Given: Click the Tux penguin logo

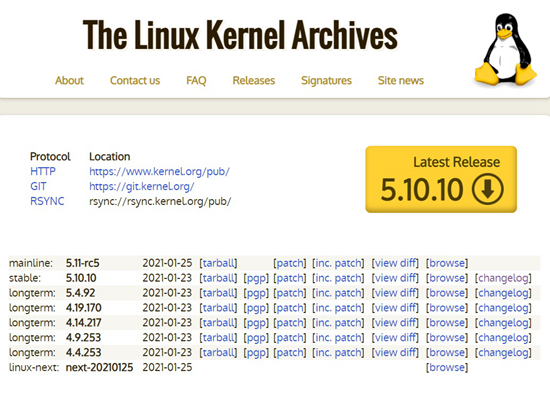Looking at the screenshot, I should pos(505,49).
